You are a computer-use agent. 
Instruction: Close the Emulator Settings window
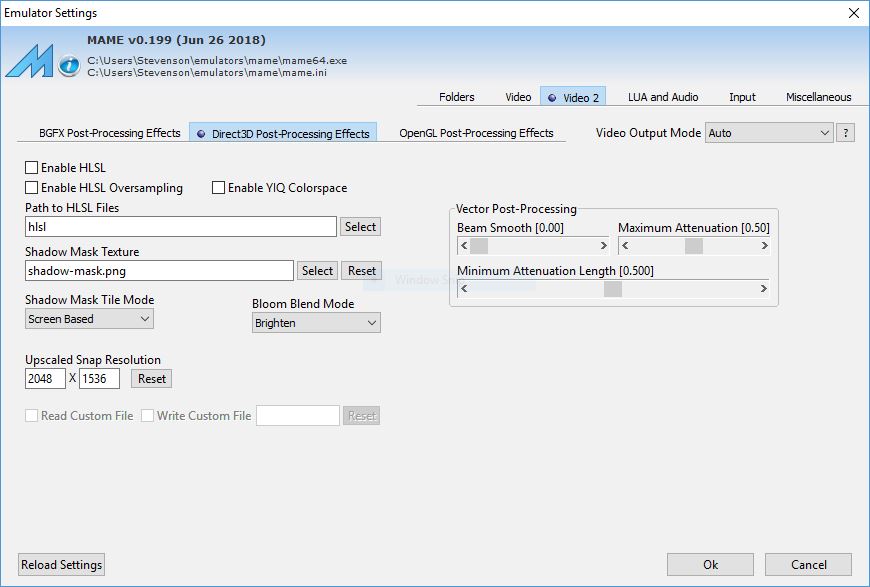point(854,13)
